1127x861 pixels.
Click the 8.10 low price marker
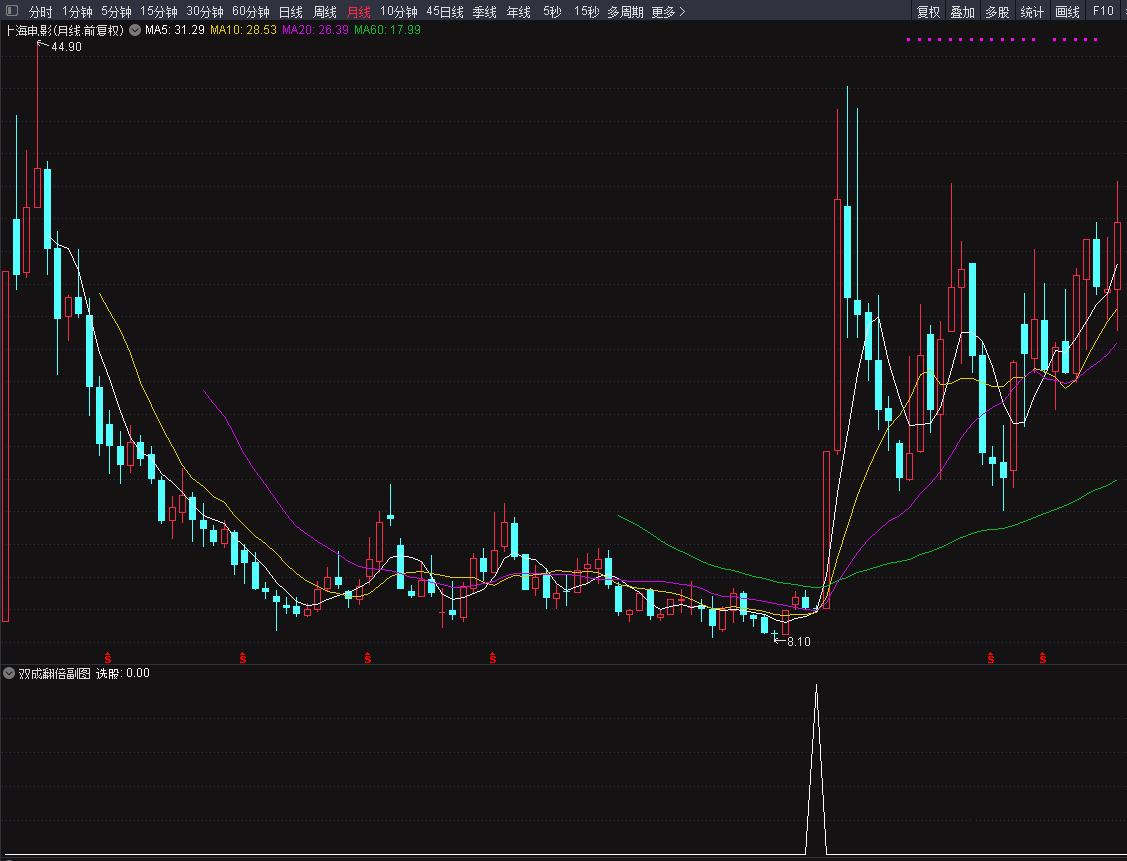[799, 642]
